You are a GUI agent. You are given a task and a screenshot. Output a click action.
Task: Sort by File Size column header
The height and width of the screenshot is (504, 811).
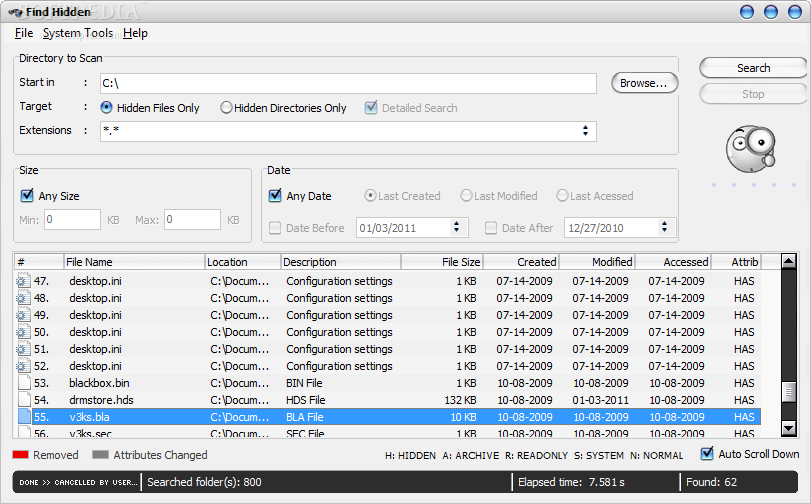point(442,262)
